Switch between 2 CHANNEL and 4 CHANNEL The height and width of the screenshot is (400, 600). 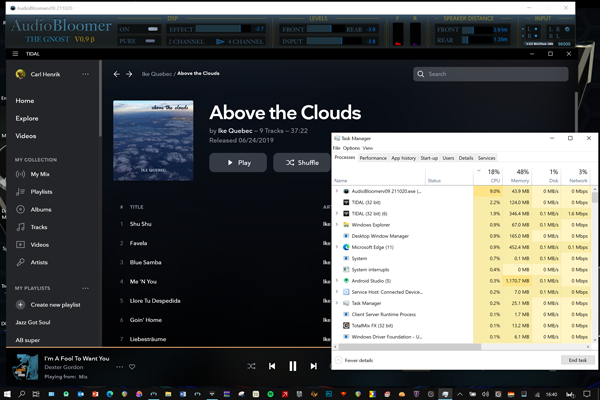[x=220, y=41]
